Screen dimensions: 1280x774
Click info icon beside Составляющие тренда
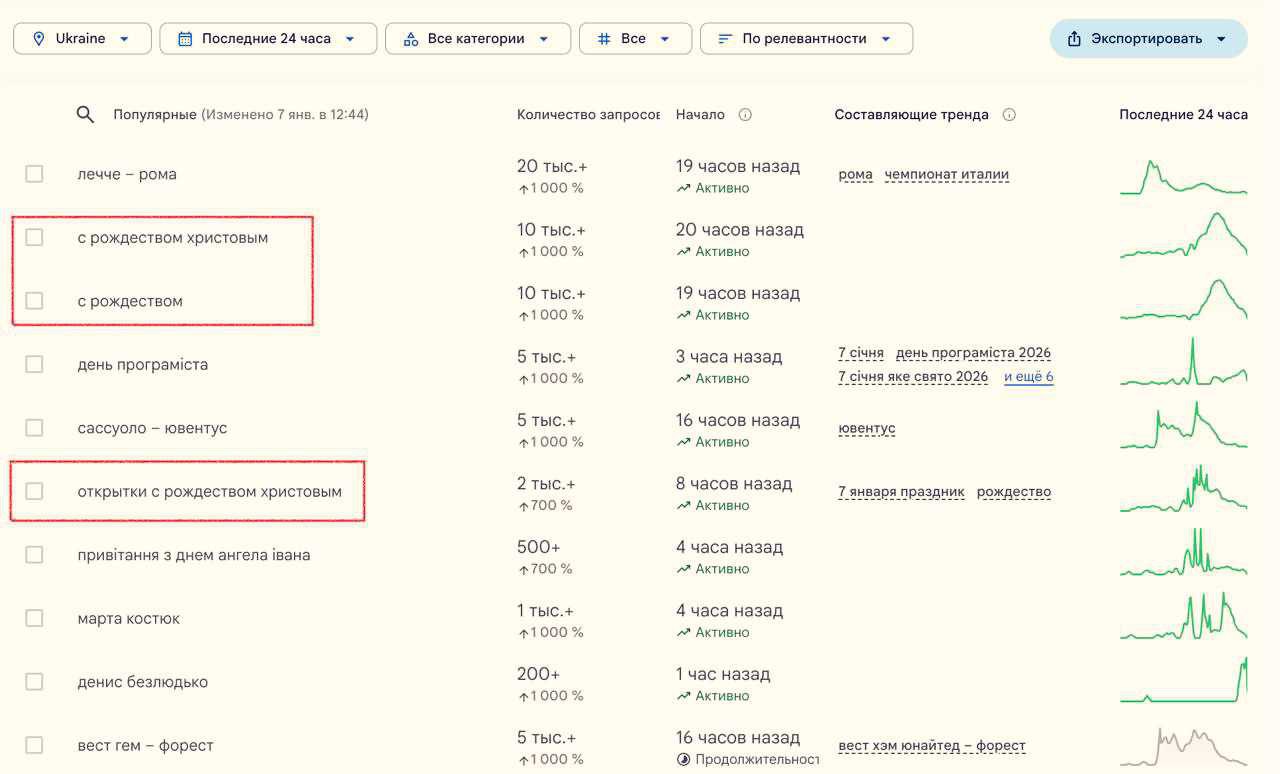[1009, 115]
